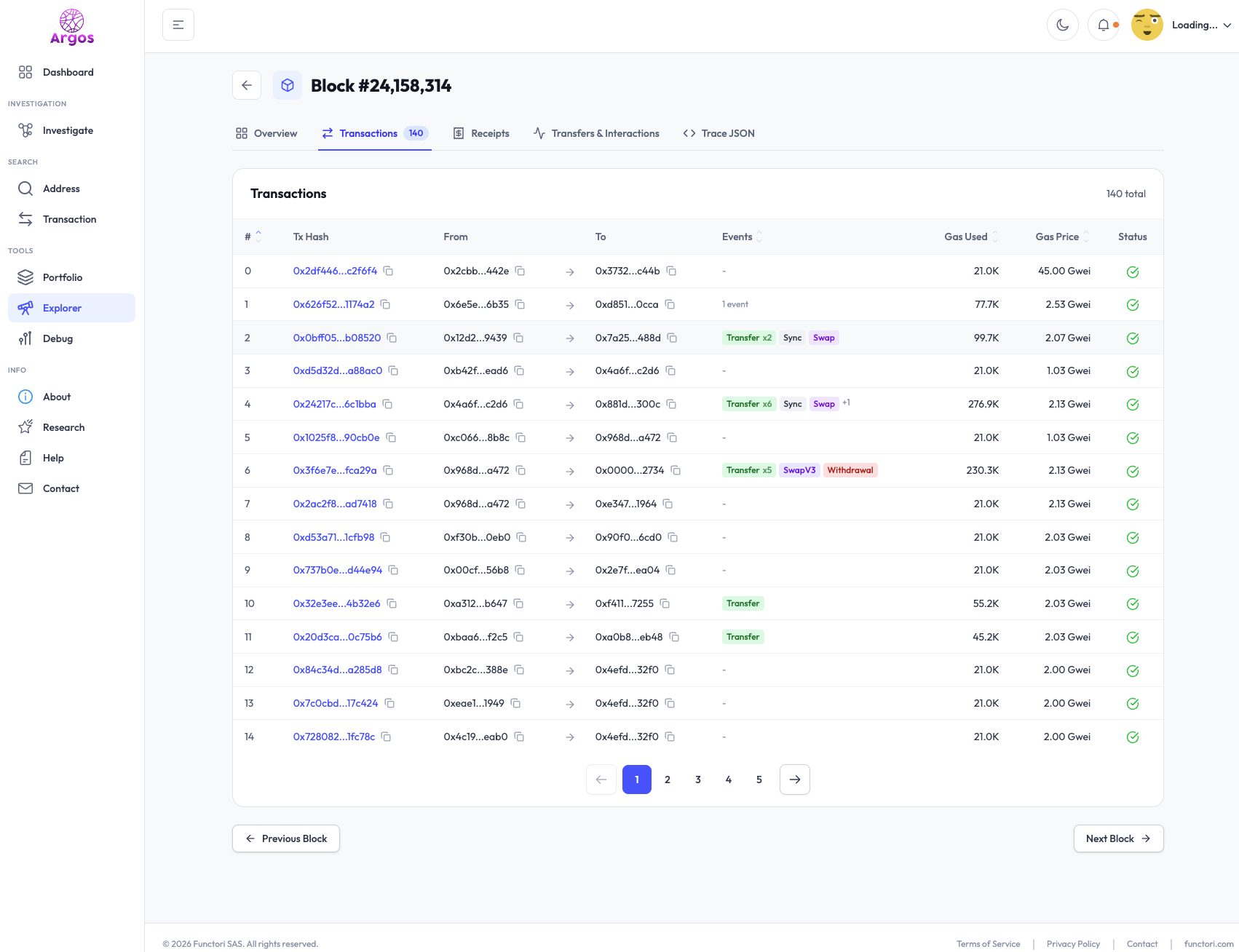Click the block cube icon
This screenshot has height=952, width=1239.
[288, 85]
